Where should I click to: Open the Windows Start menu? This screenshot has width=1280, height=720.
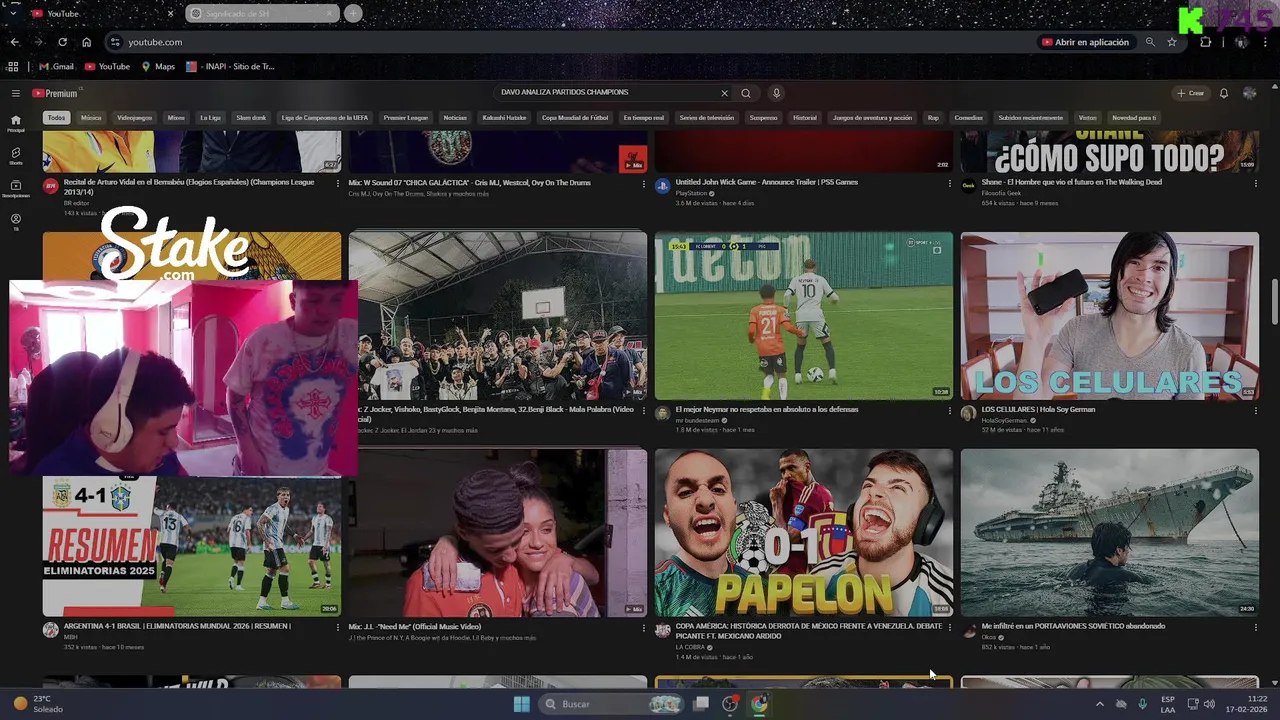point(521,704)
